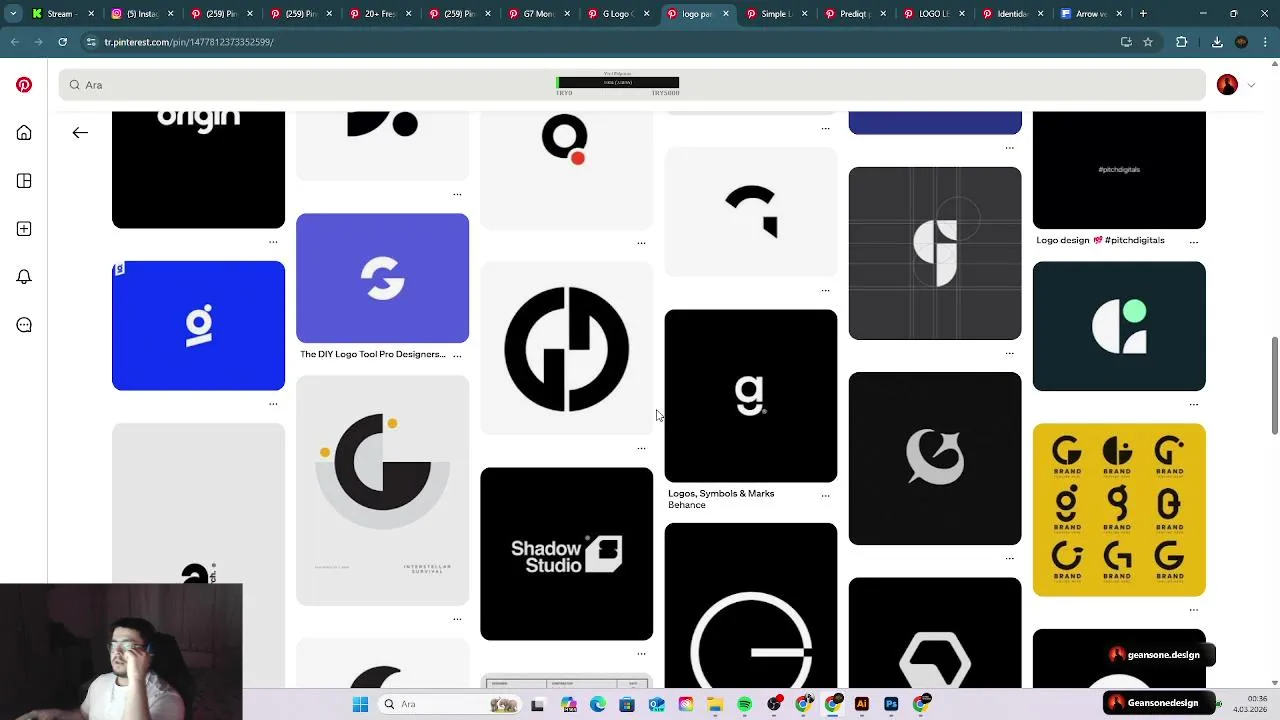Click the page vertical scrollbar thumb

pyautogui.click(x=1274, y=386)
